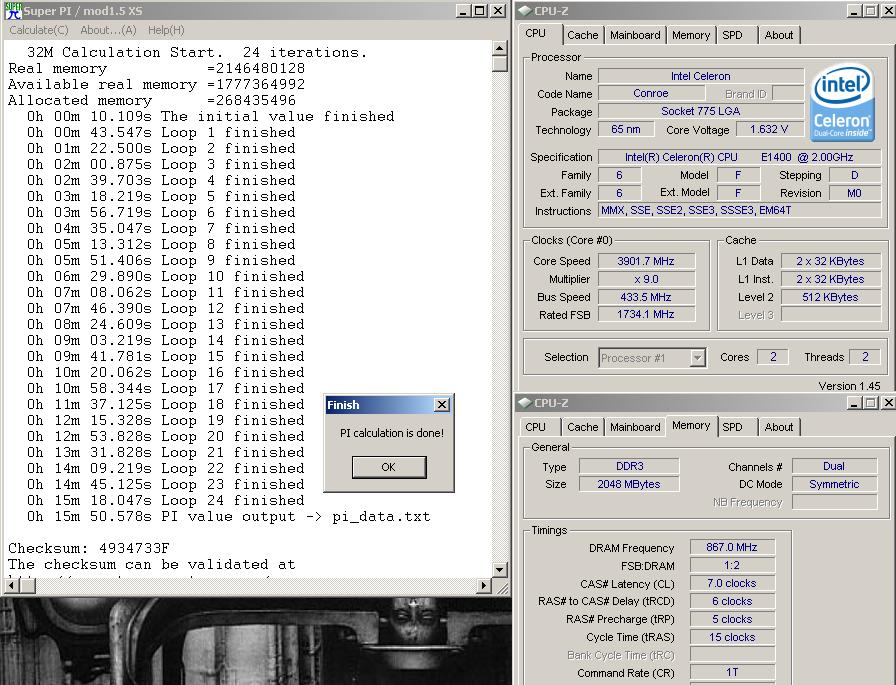896x685 pixels.
Task: Click the lower CPU-Z title bar icon
Action: (524, 402)
